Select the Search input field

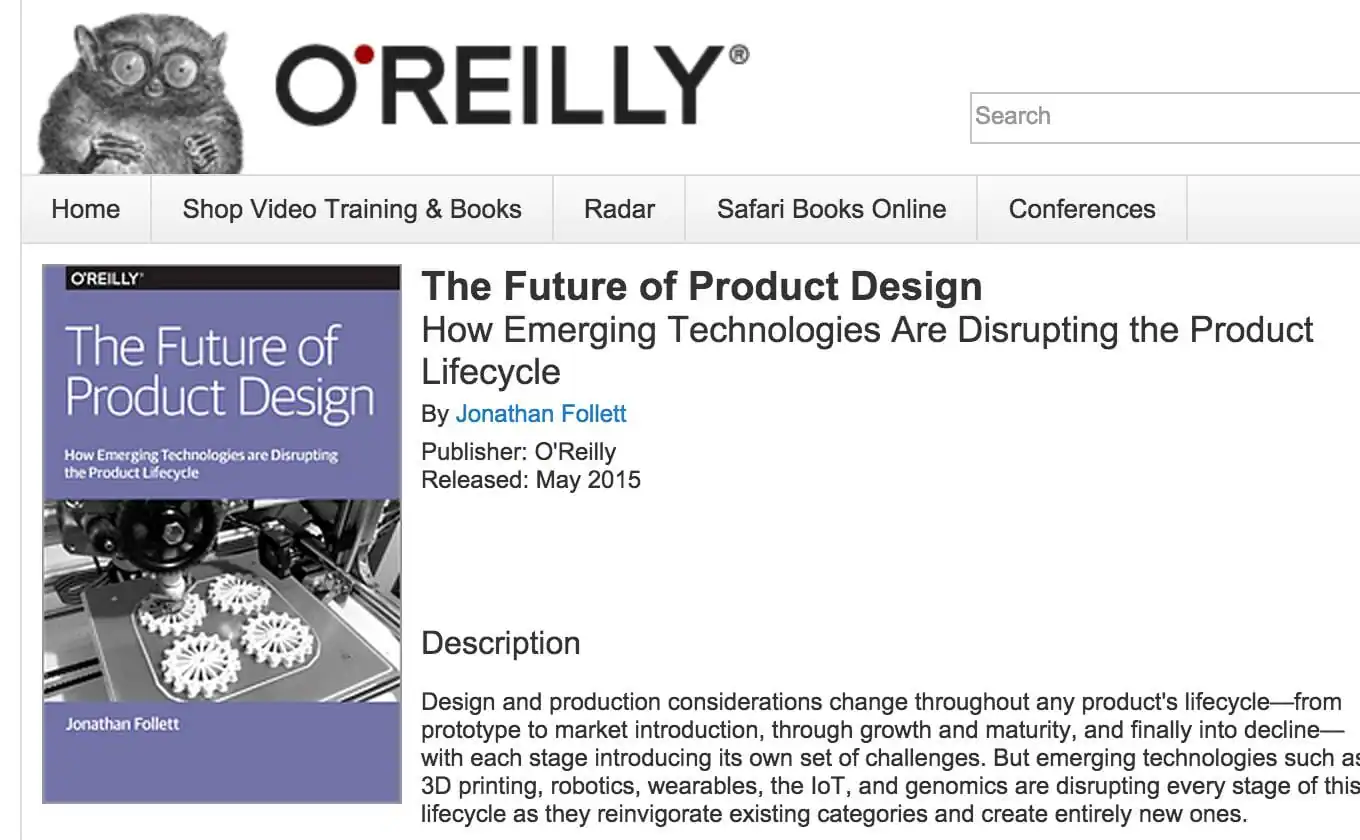[x=1150, y=116]
